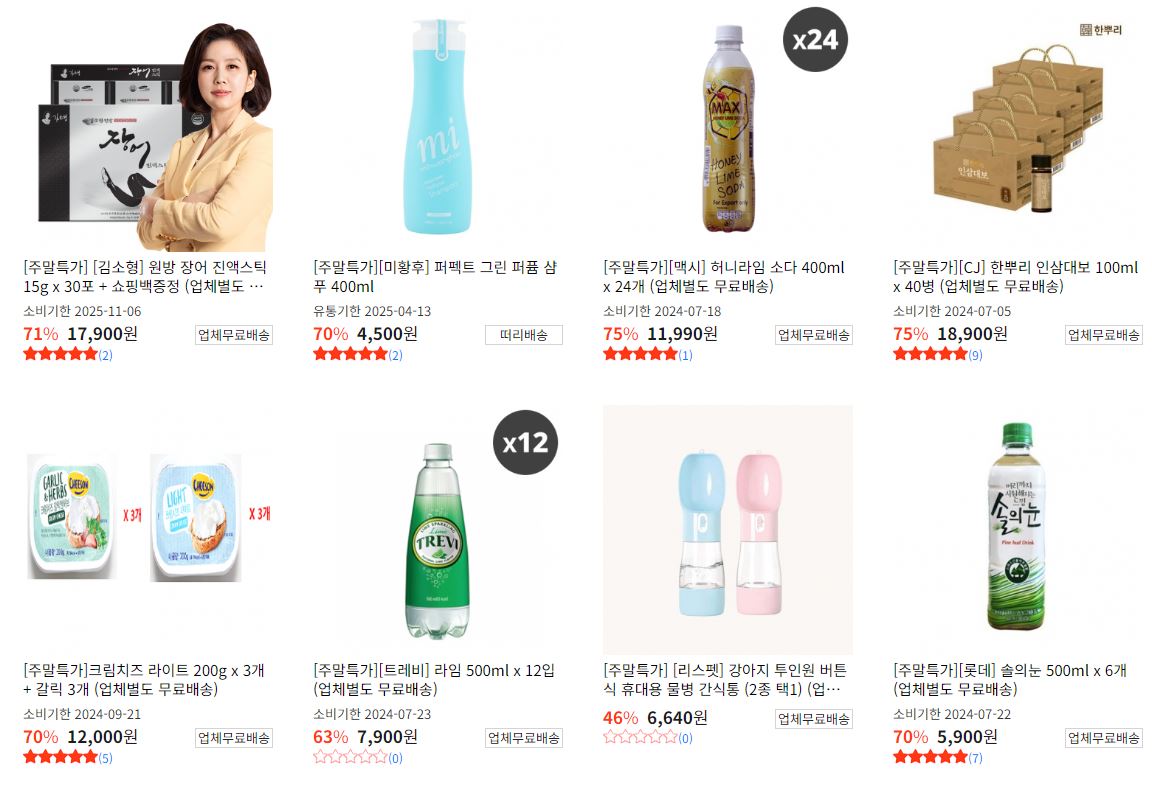This screenshot has width=1152, height=787.
Task: Open the eel extract stick product image
Action: click(148, 126)
